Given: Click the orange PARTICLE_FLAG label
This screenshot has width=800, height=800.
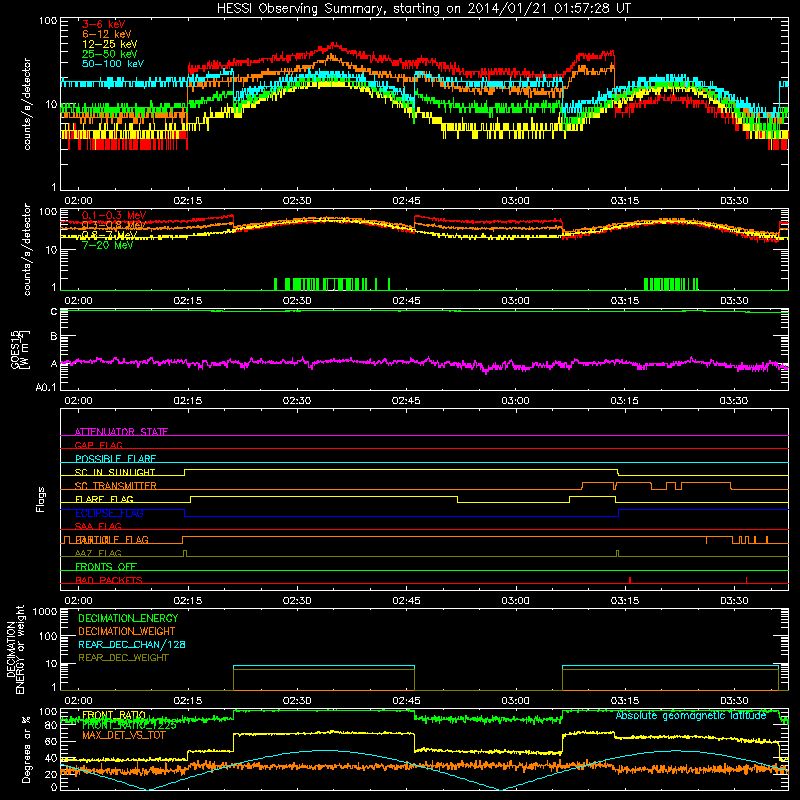Looking at the screenshot, I should coord(112,539).
